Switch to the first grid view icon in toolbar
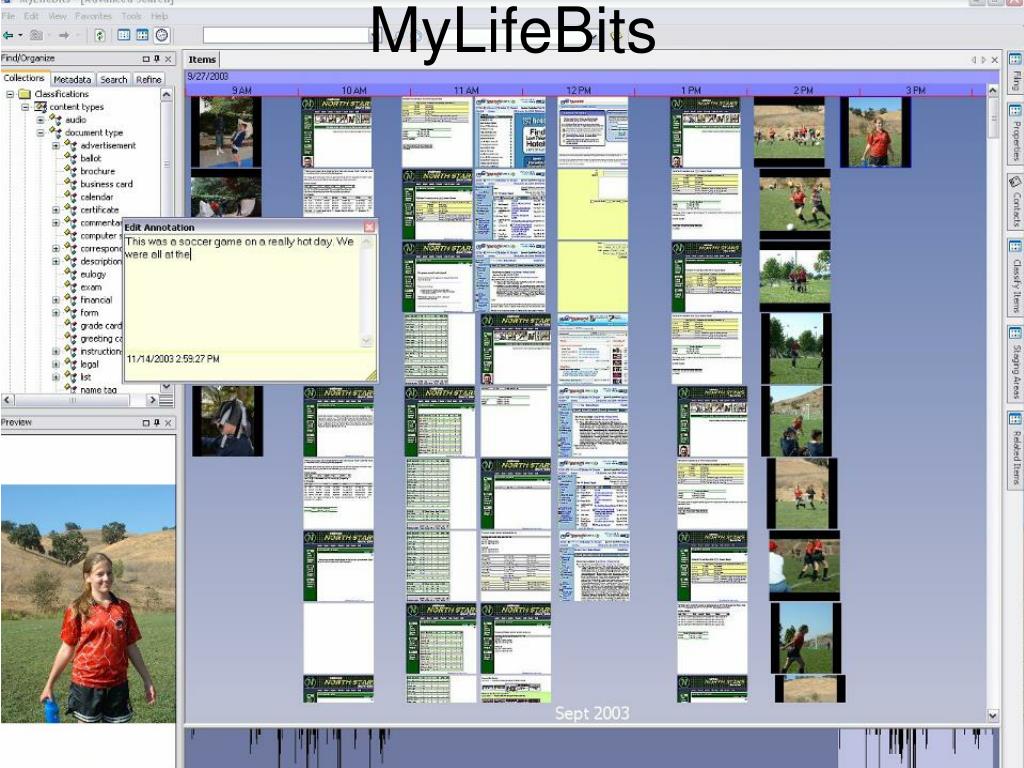This screenshot has width=1024, height=768. click(123, 35)
